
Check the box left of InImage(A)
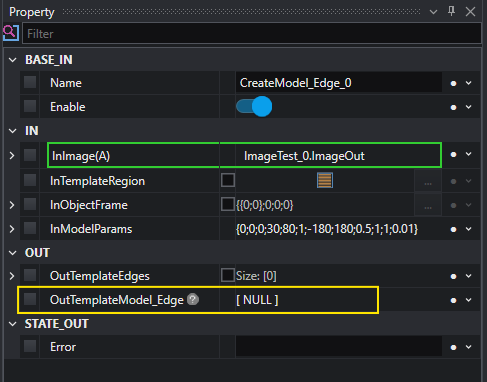pyautogui.click(x=30, y=155)
